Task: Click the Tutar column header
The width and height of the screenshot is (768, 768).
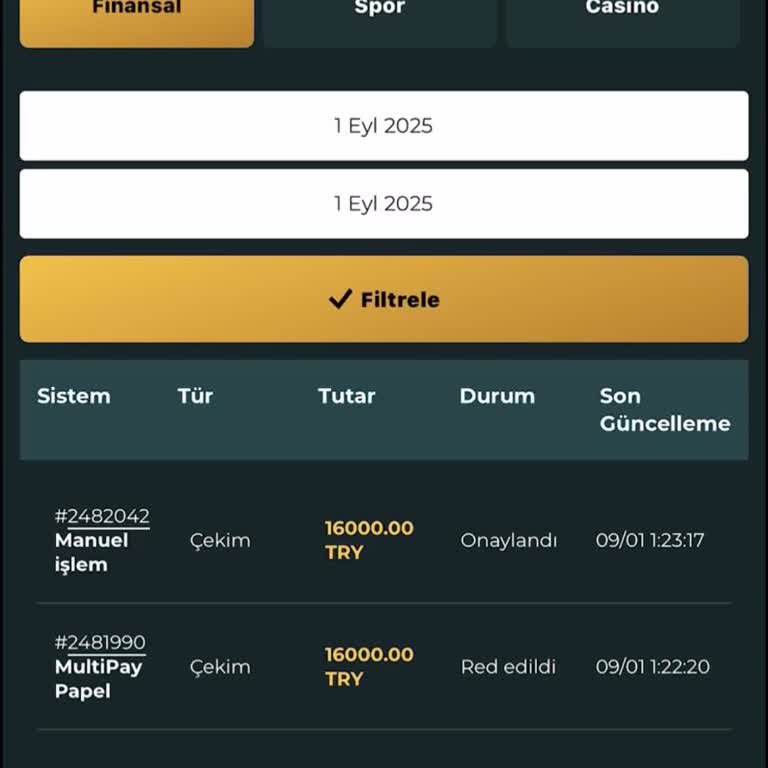Action: (346, 396)
